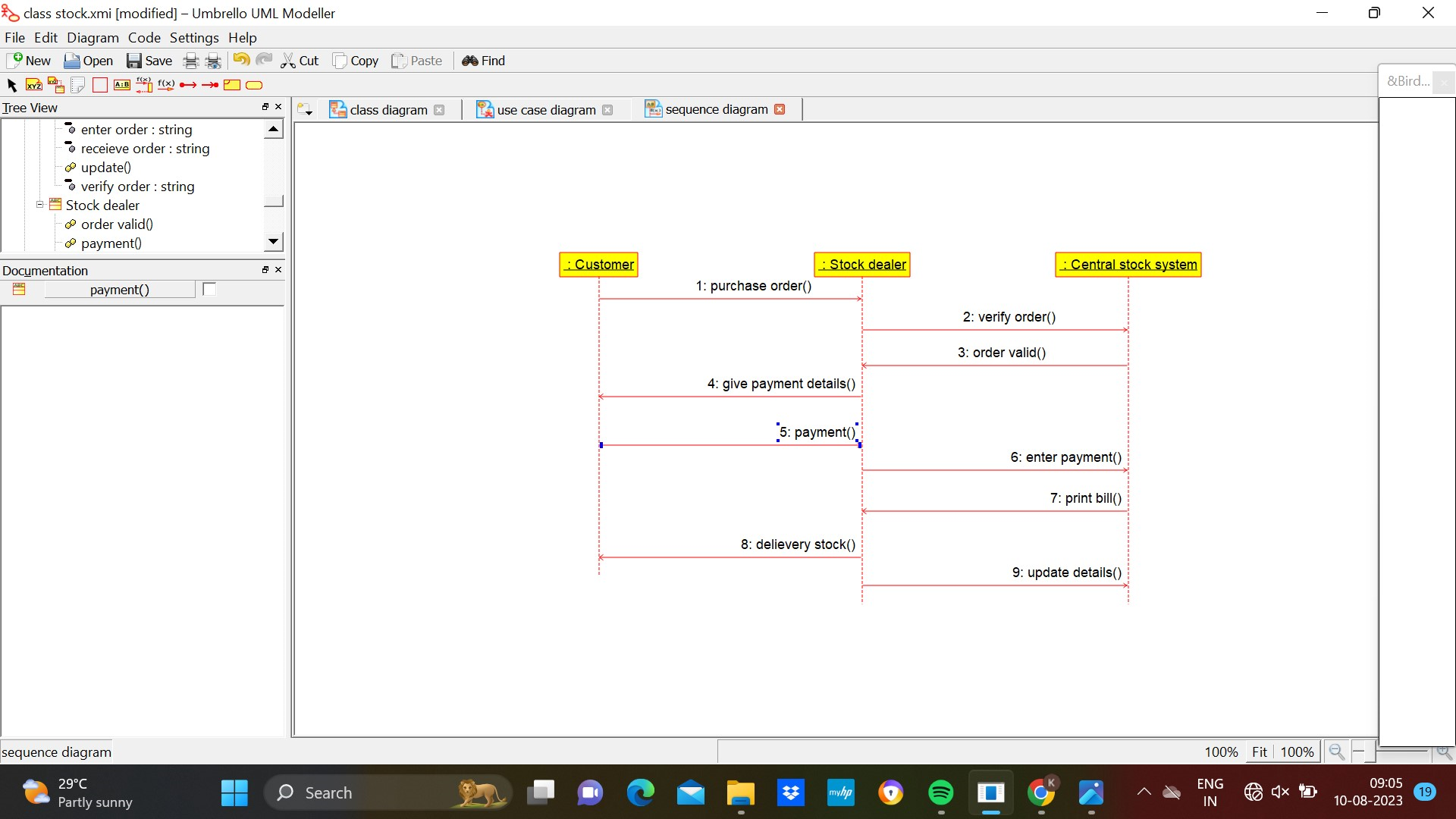Select the arrow pointer tool
This screenshot has width=1456, height=819.
(11, 85)
